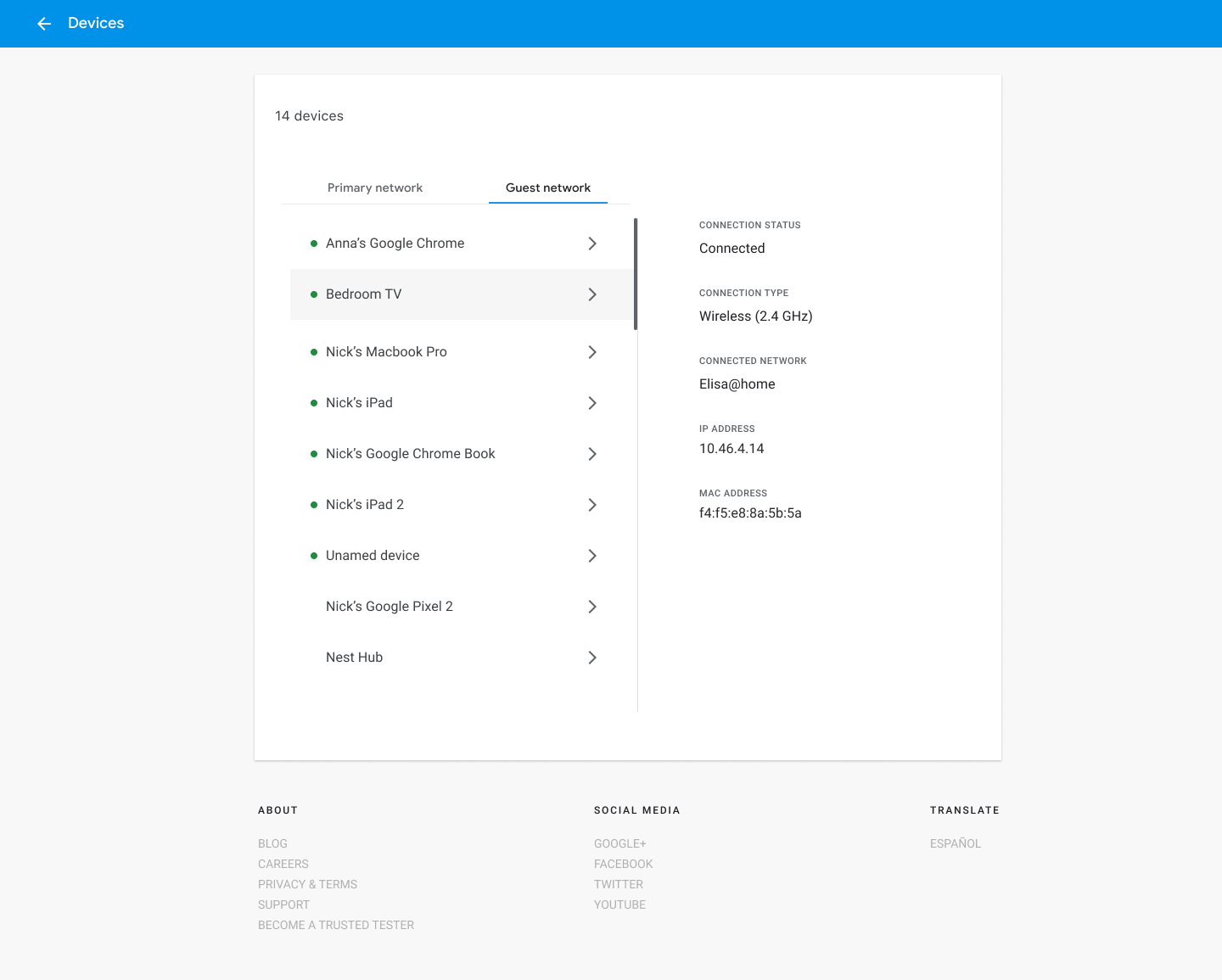Choose Nick's Macbook Pro device name
The image size is (1222, 980).
click(x=386, y=352)
